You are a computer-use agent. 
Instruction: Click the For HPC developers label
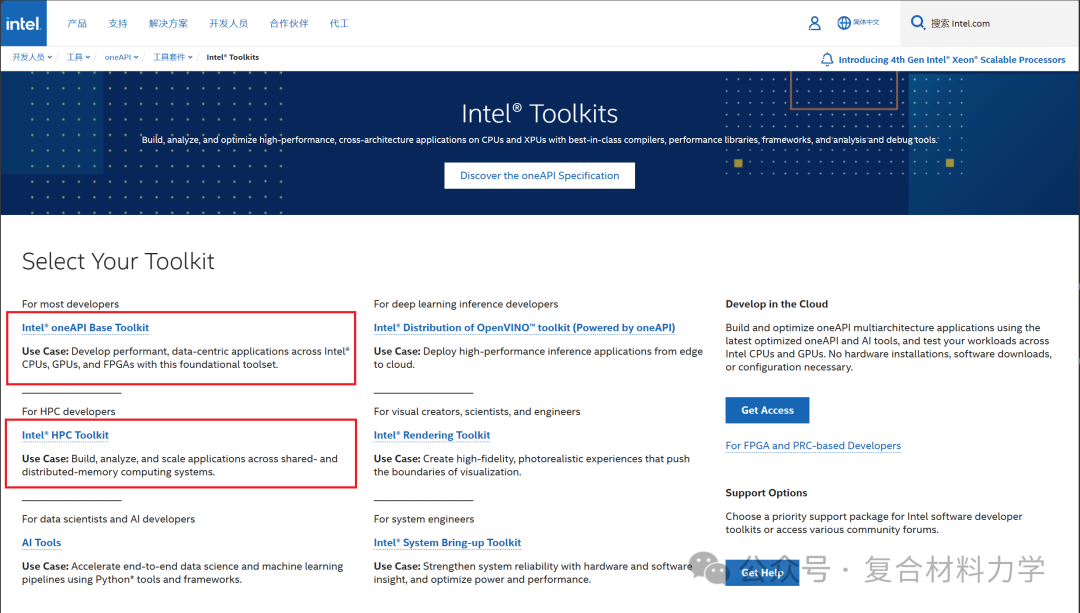pyautogui.click(x=68, y=411)
